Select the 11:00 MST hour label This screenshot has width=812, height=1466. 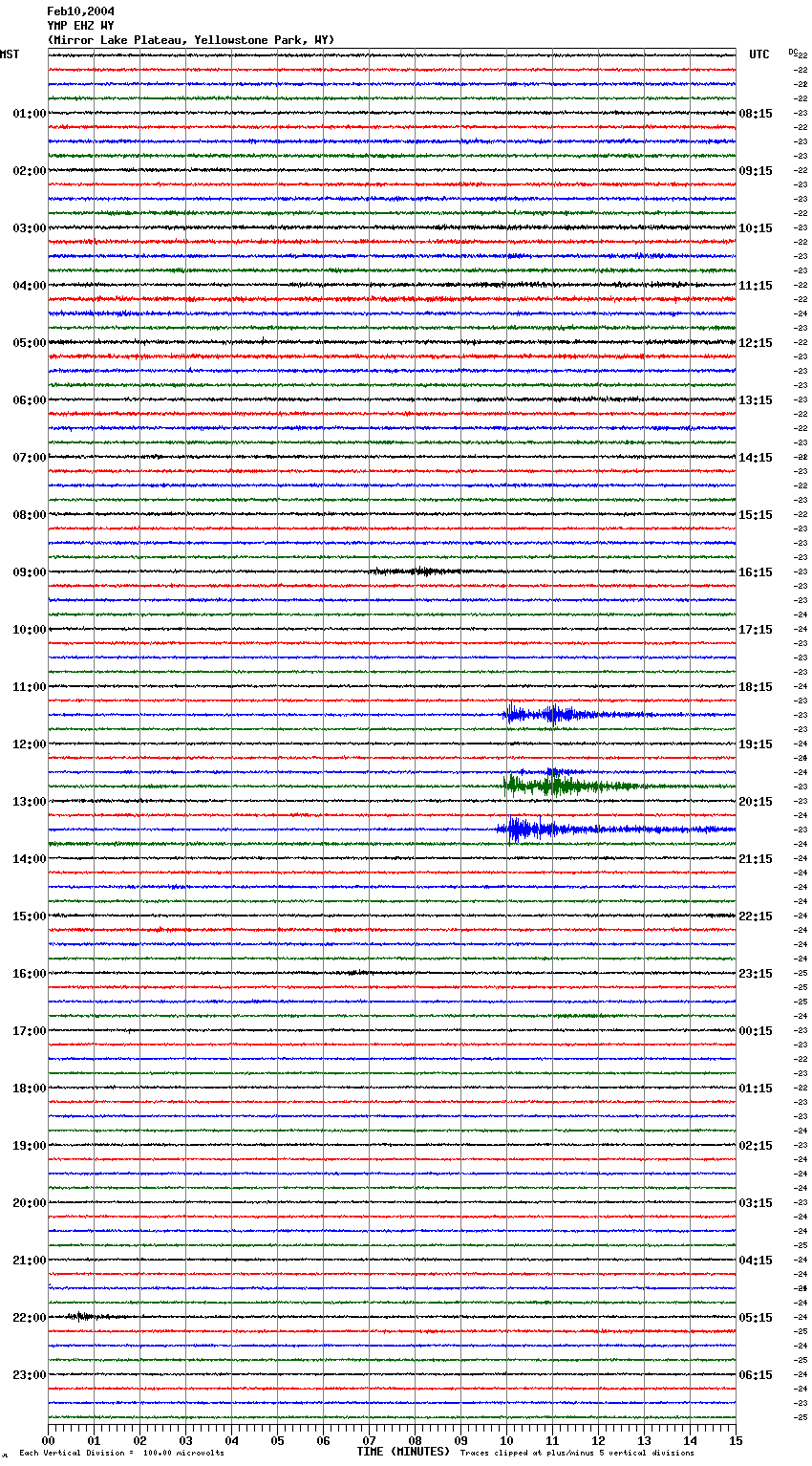coord(30,687)
